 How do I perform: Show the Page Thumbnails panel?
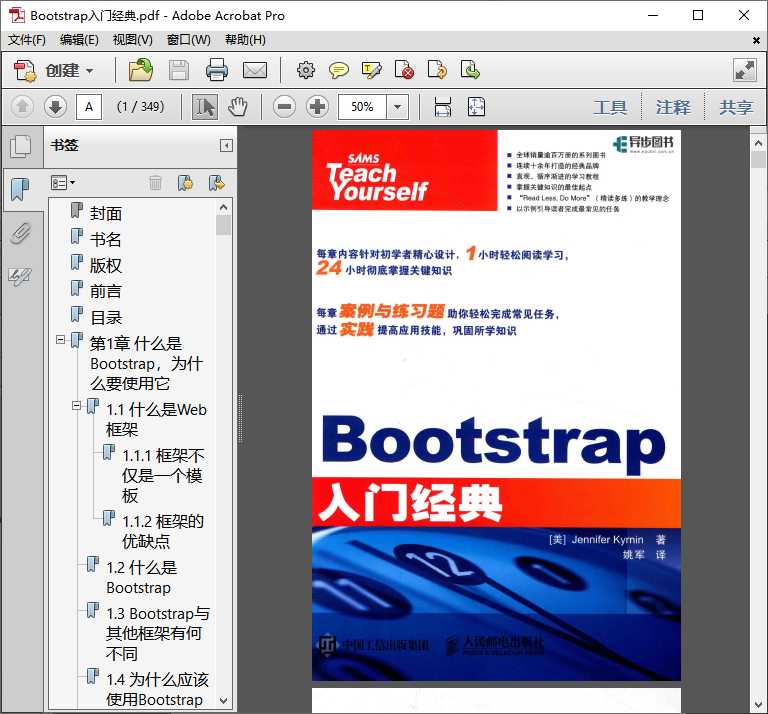pyautogui.click(x=21, y=146)
